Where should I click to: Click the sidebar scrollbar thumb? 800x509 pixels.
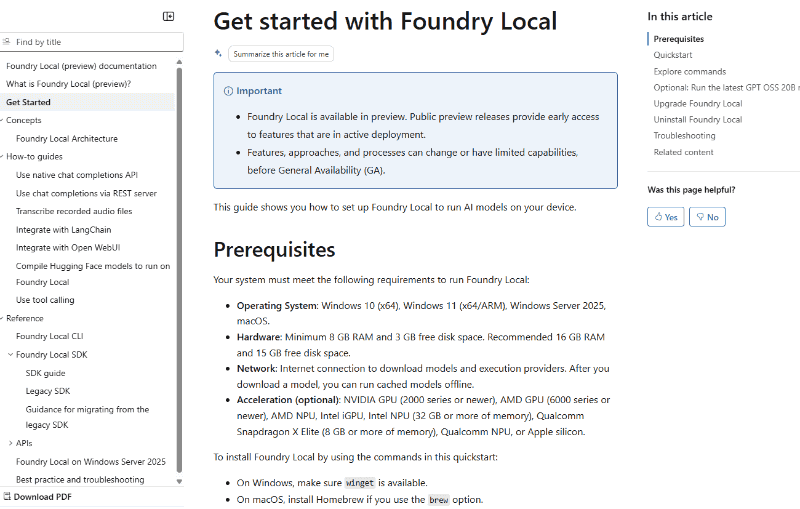click(x=179, y=270)
